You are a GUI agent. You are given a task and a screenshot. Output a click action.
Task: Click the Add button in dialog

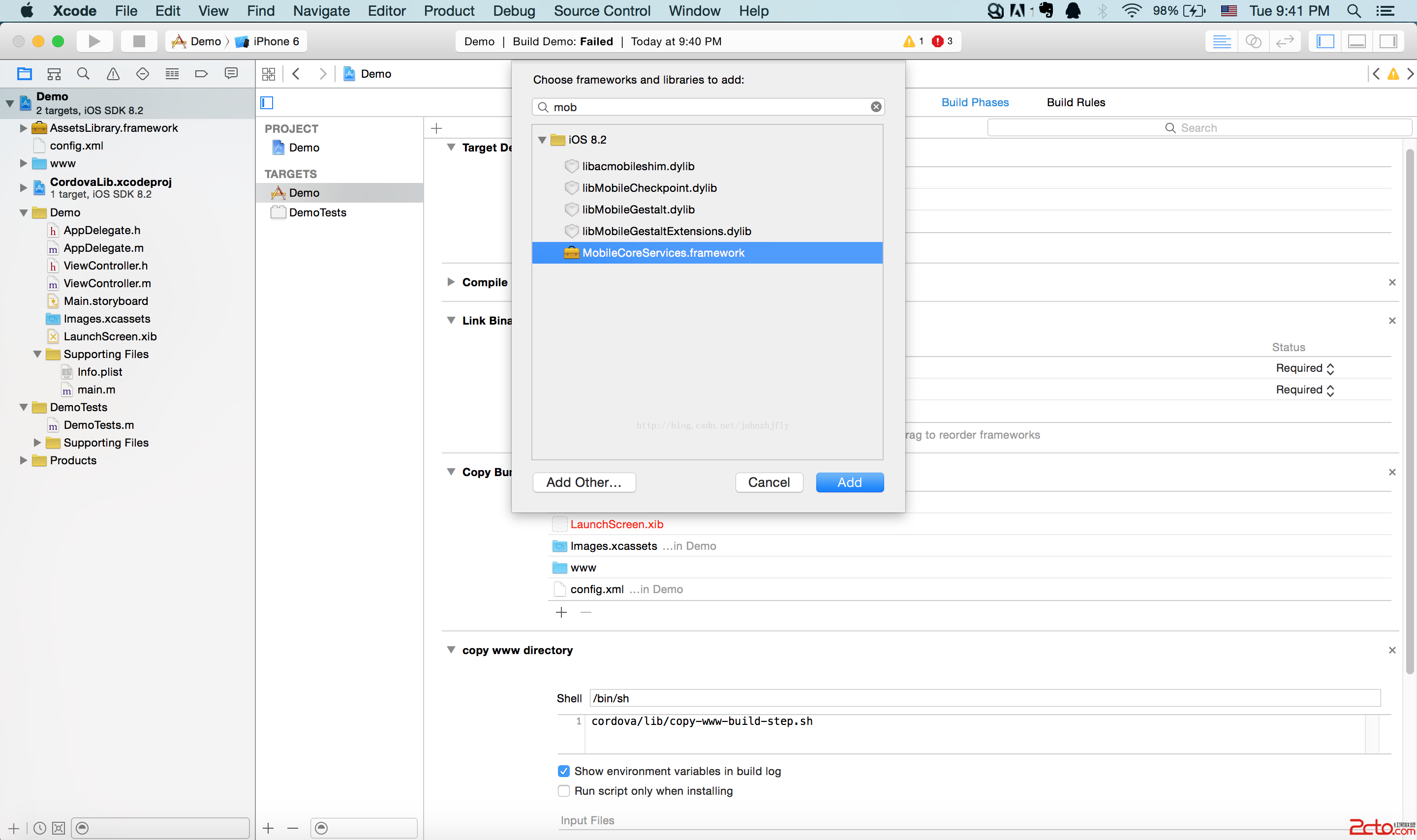(849, 482)
